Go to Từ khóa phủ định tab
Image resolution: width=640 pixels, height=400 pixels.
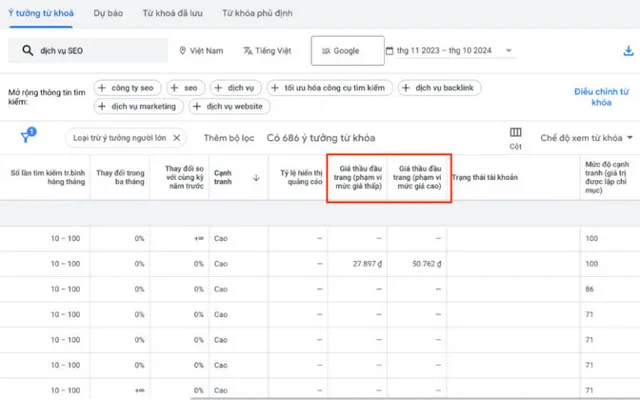click(x=257, y=13)
